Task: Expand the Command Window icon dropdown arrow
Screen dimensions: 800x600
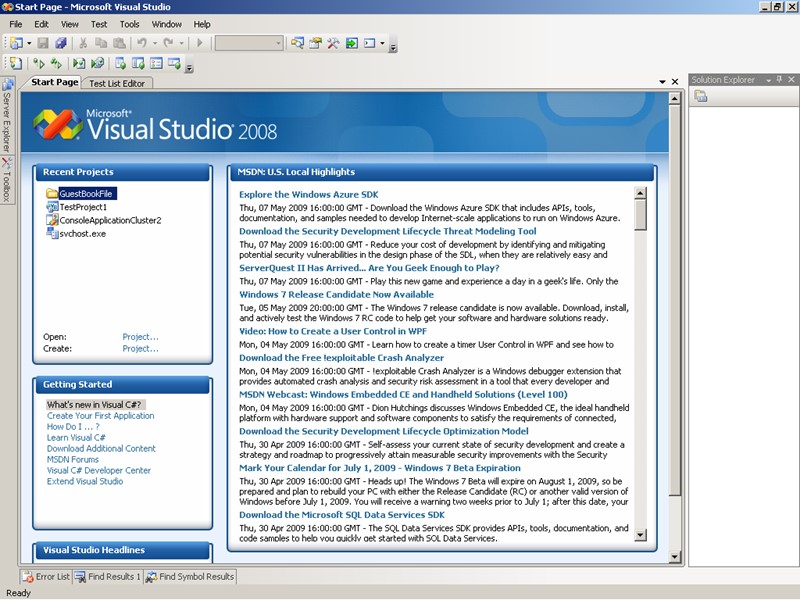Action: click(382, 43)
